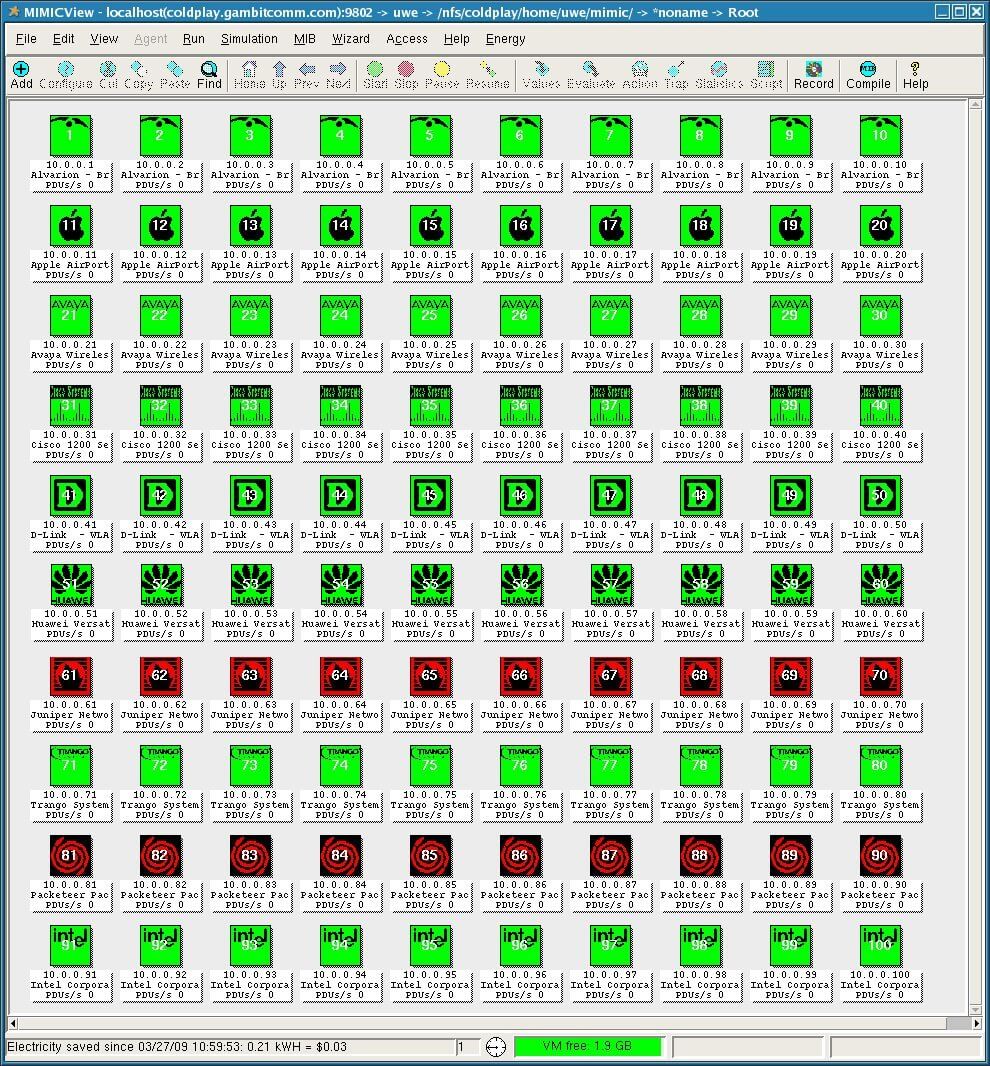Image resolution: width=990 pixels, height=1066 pixels.
Task: Click the Action toolbar icon
Action: pos(640,75)
